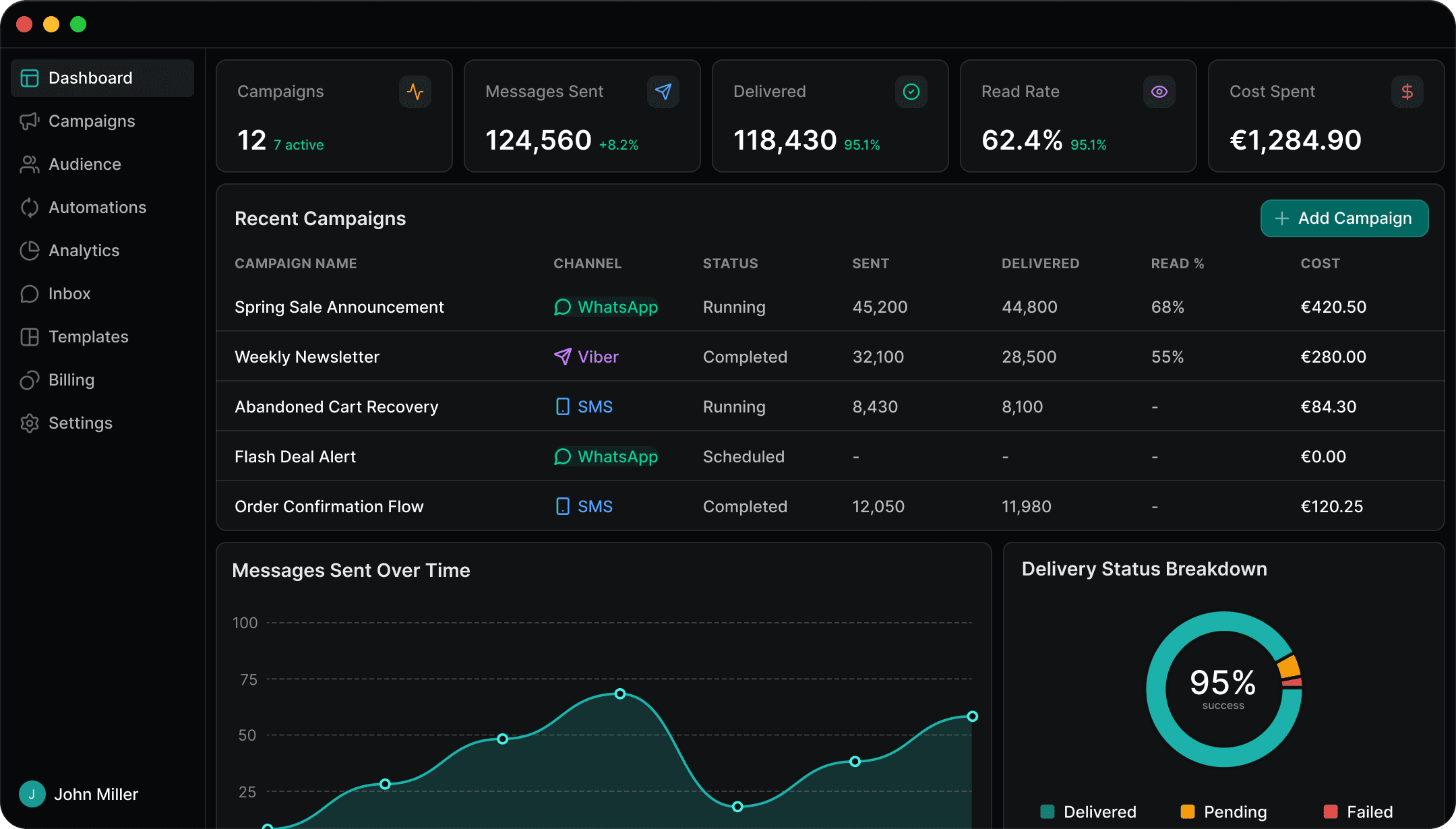Click the Audience people icon
1456x829 pixels.
tap(30, 164)
